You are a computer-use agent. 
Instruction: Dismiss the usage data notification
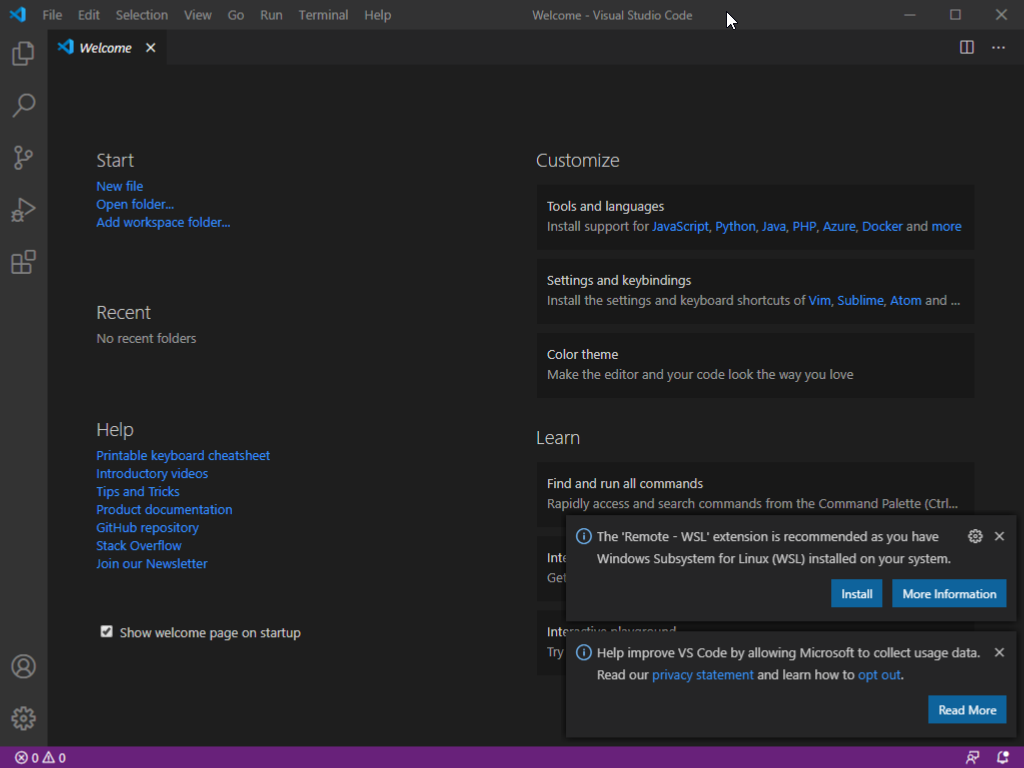tap(999, 652)
